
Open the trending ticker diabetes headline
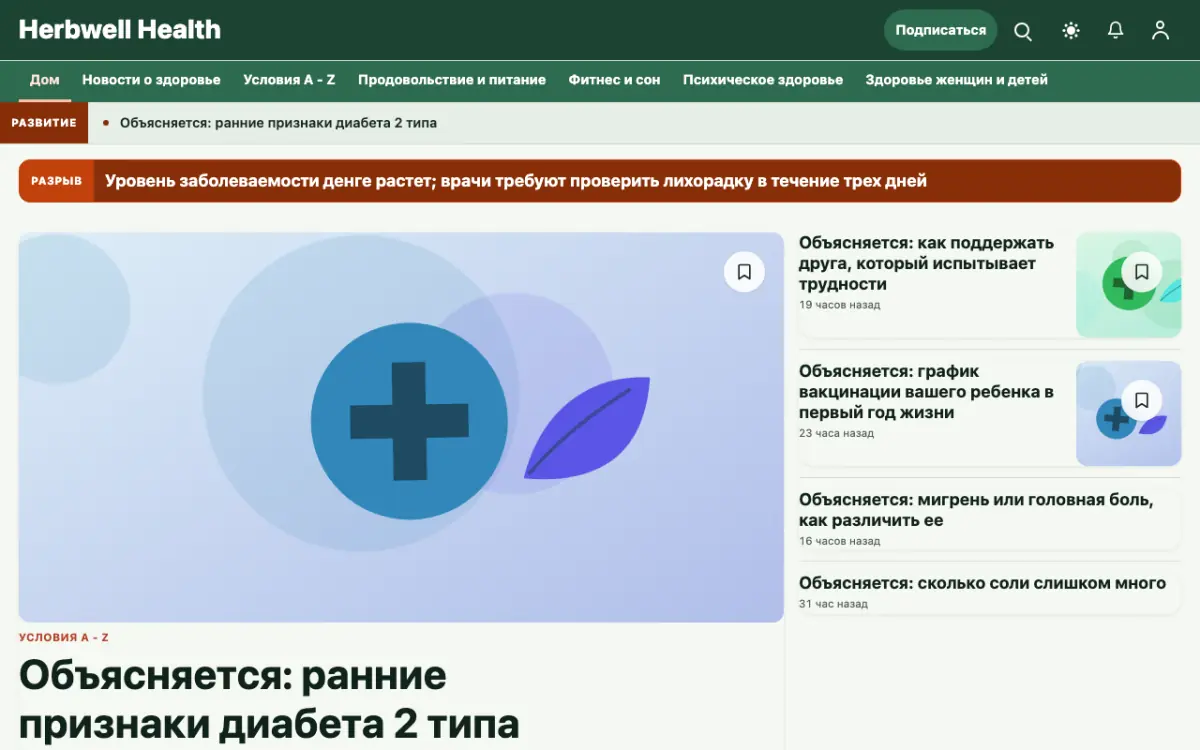[278, 123]
